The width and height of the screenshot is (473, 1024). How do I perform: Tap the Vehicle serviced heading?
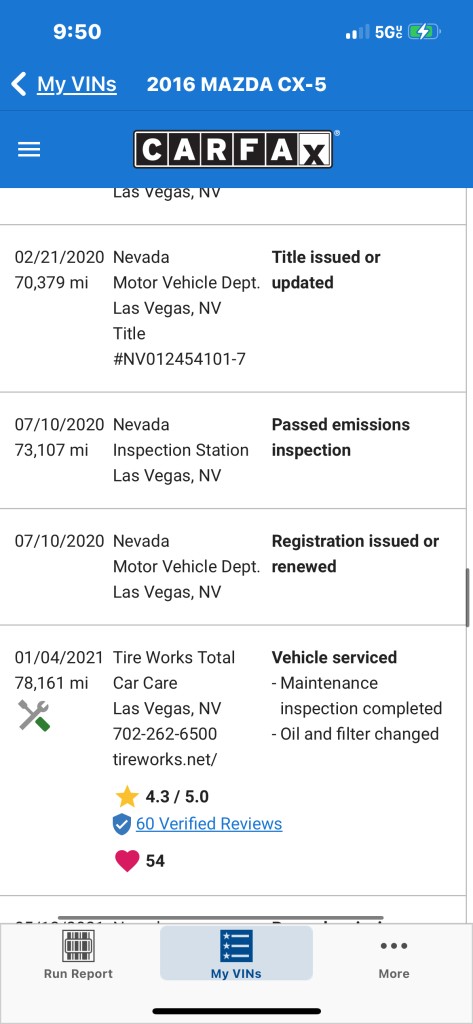click(334, 658)
